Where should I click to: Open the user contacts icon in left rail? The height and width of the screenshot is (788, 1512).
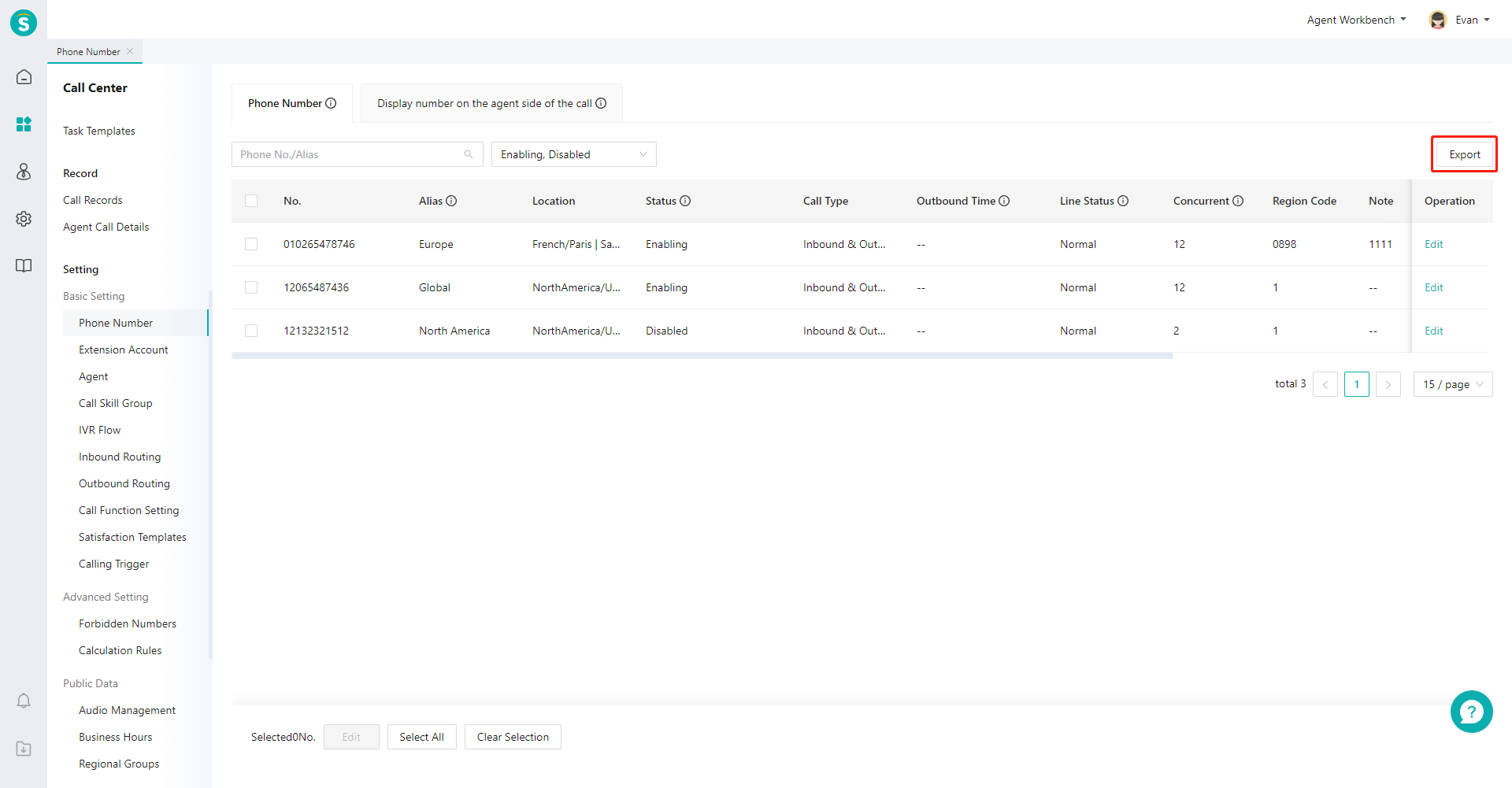[24, 172]
